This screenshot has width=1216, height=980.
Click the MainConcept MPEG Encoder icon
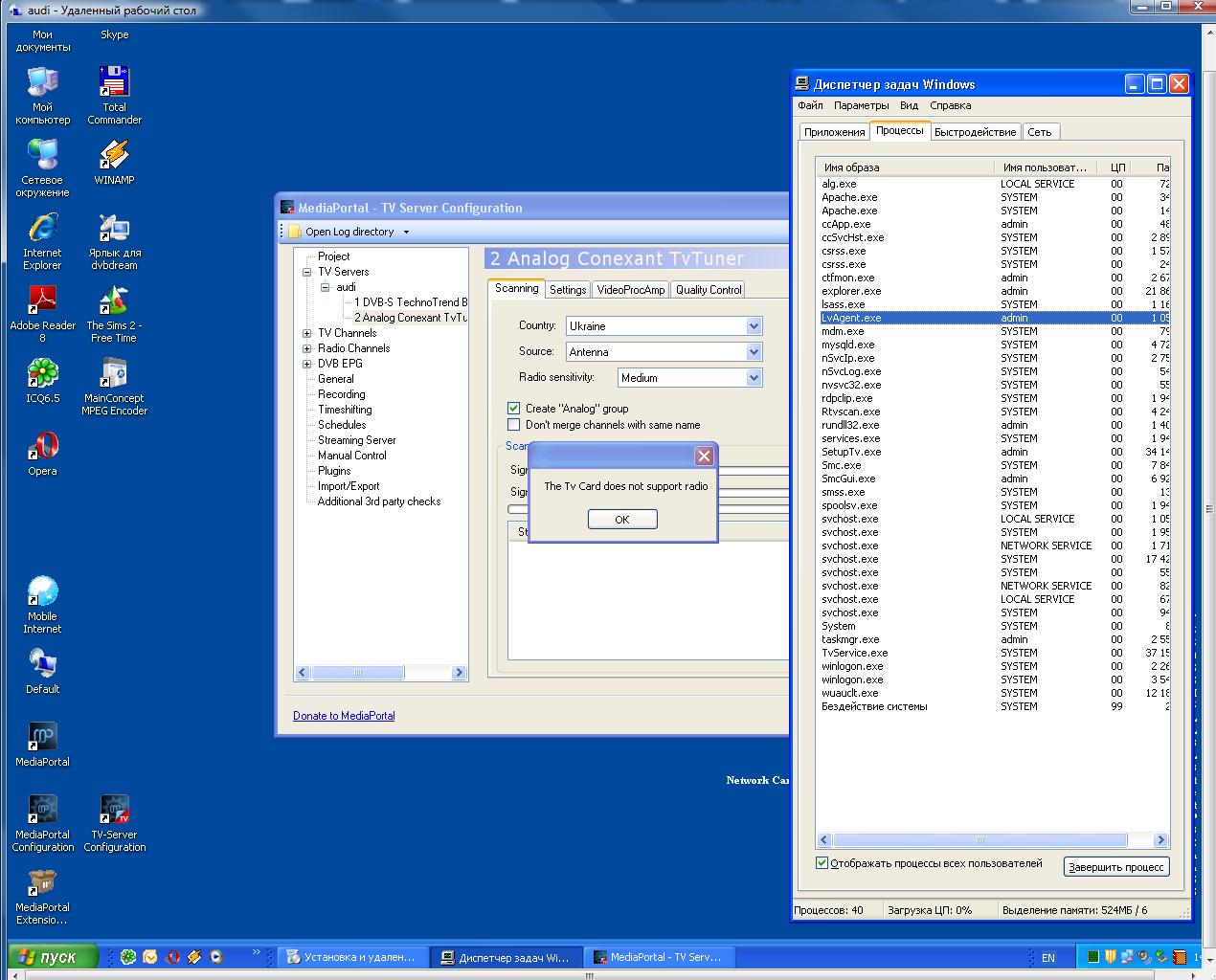click(x=114, y=387)
